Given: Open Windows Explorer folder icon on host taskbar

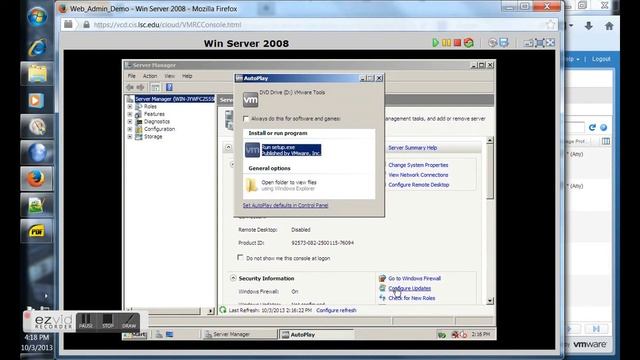Looking at the screenshot, I should coord(37,74).
